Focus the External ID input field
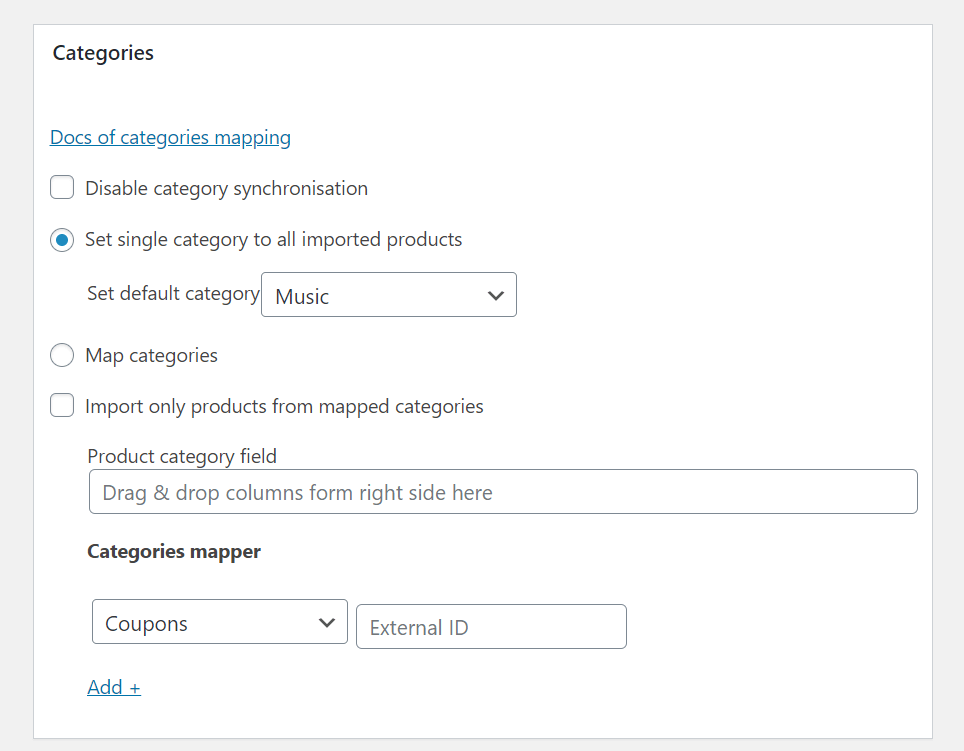This screenshot has width=964, height=751. [491, 627]
